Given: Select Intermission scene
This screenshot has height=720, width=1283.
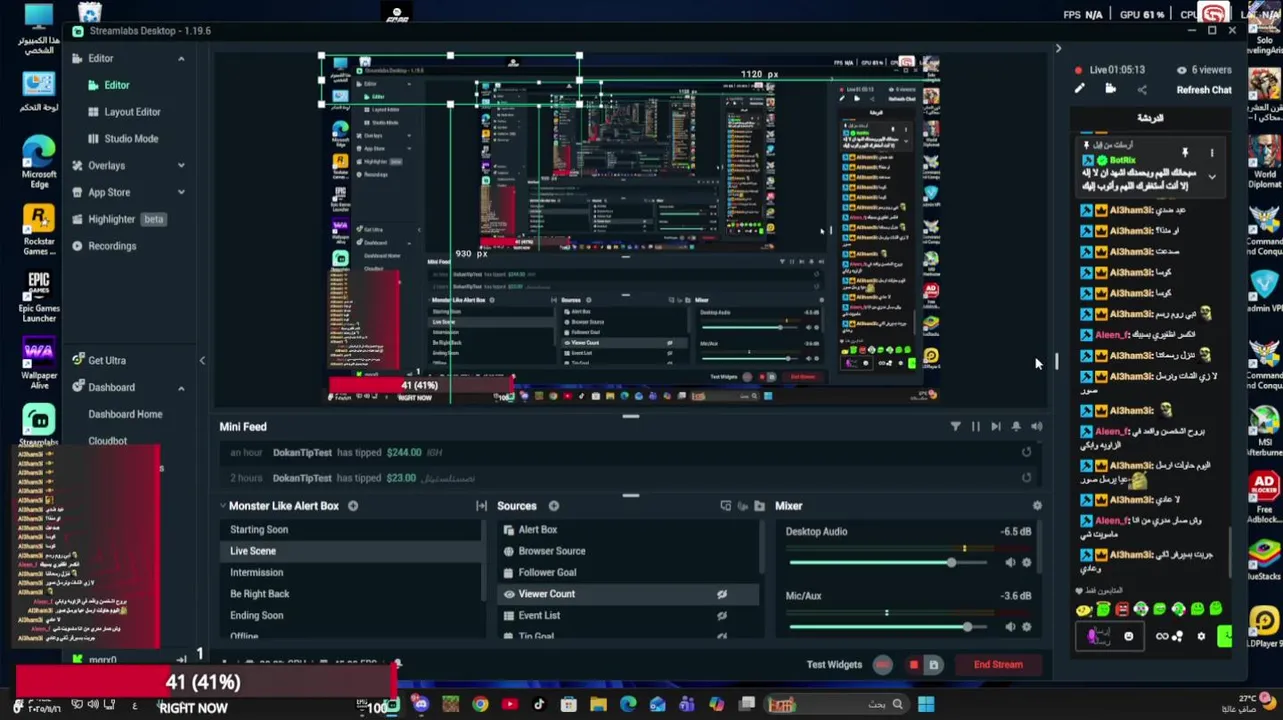Looking at the screenshot, I should pyautogui.click(x=350, y=573).
